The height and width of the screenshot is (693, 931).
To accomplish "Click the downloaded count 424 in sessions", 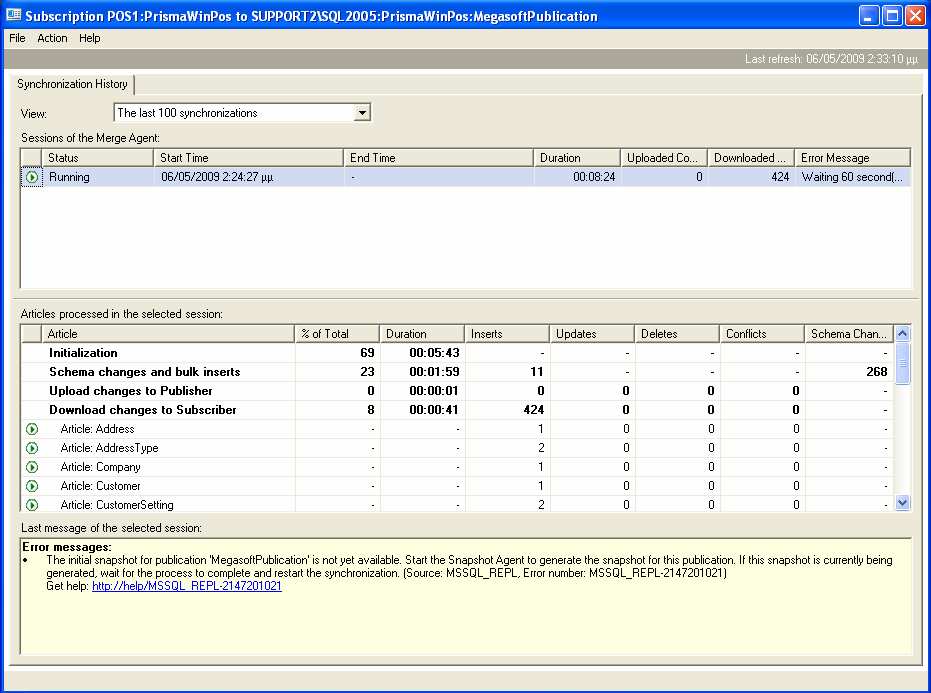I will coord(780,177).
